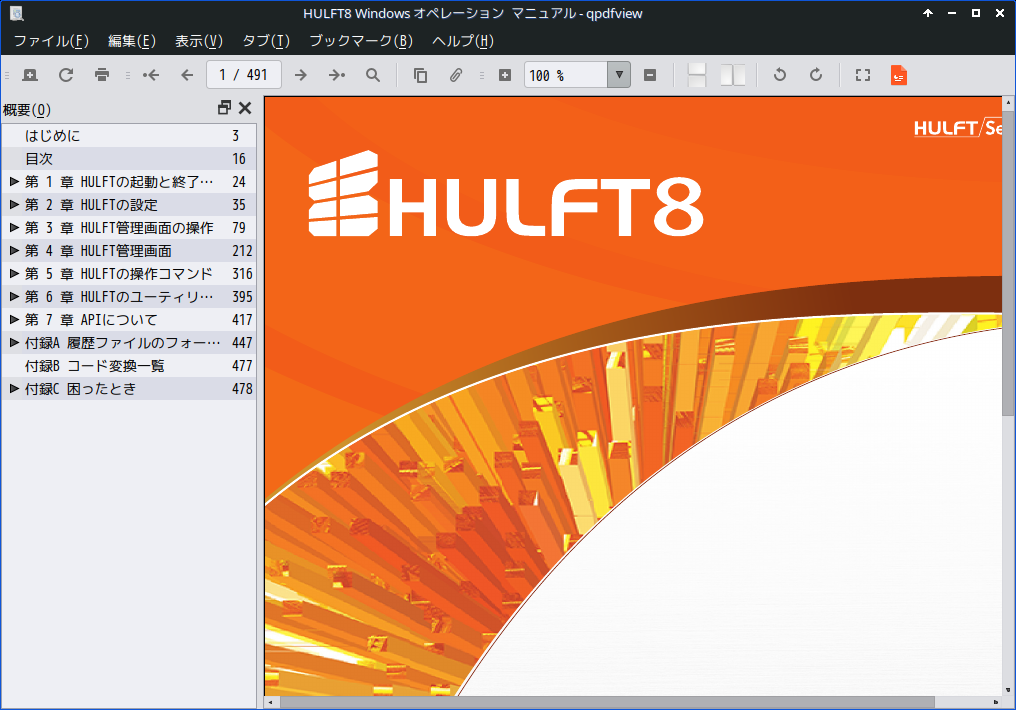Screen dimensions: 1016x710
Task: Open search with the magnifier icon
Action: click(373, 75)
